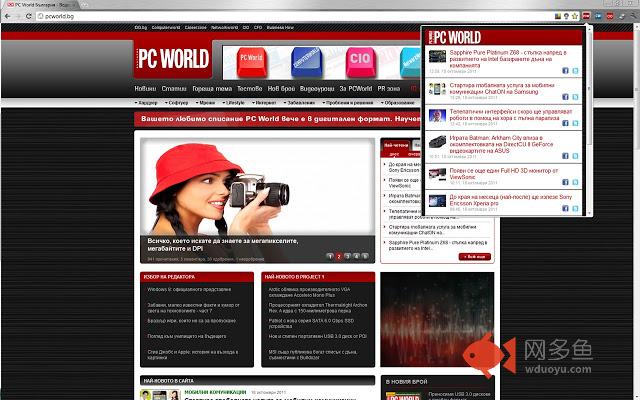The image size is (640, 400).
Task: Switch to the Най-четени tab
Action: point(396,145)
